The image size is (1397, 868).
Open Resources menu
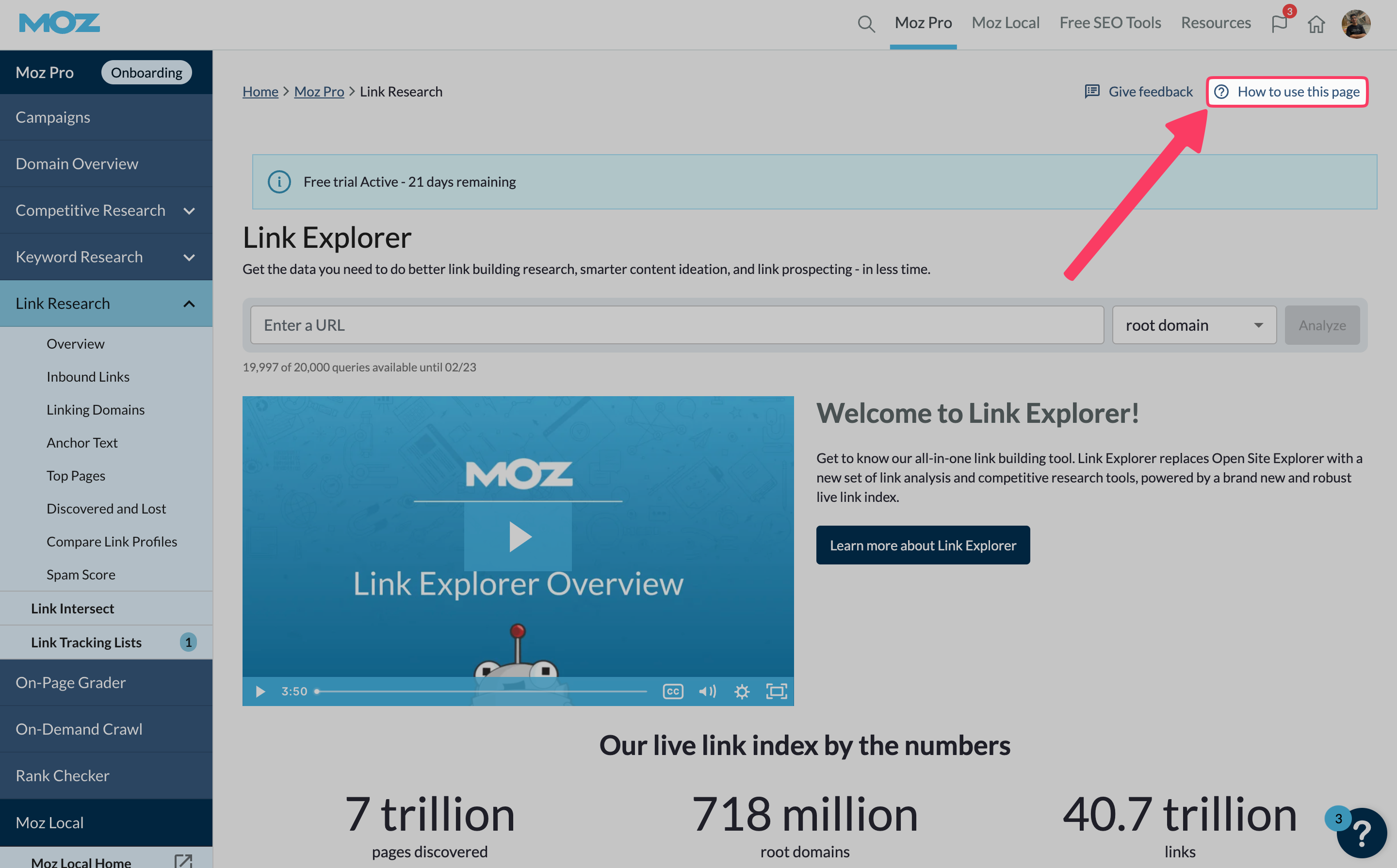pyautogui.click(x=1216, y=23)
